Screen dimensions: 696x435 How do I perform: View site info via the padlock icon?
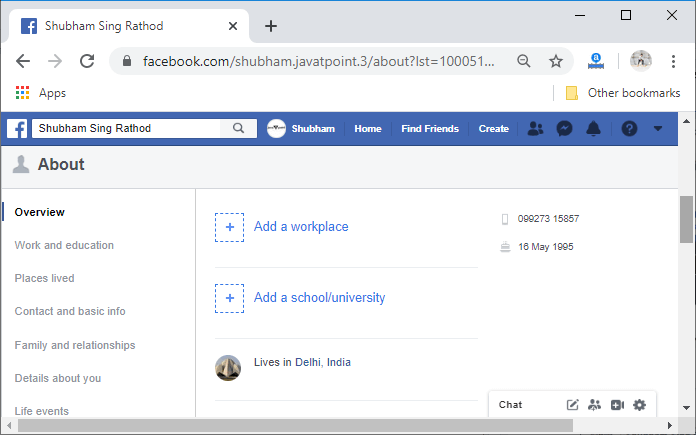tap(127, 61)
